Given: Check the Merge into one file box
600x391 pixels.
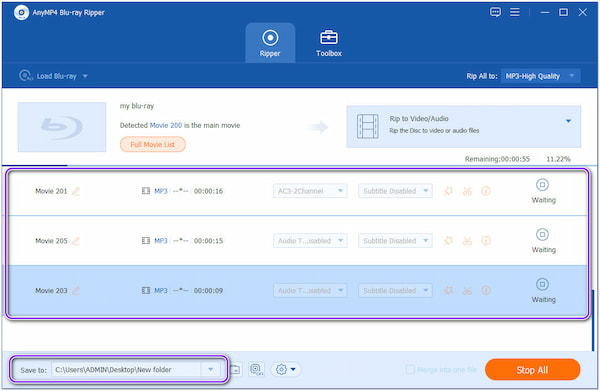Looking at the screenshot, I should pos(410,370).
